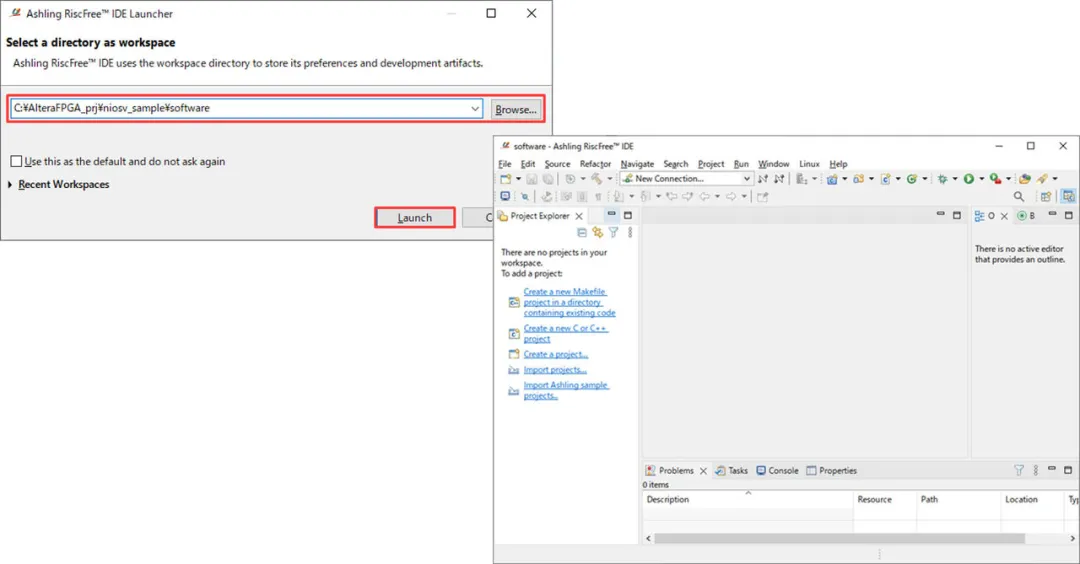Open the dropdown arrow next to the Forward arrow
The width and height of the screenshot is (1080, 564).
744,197
